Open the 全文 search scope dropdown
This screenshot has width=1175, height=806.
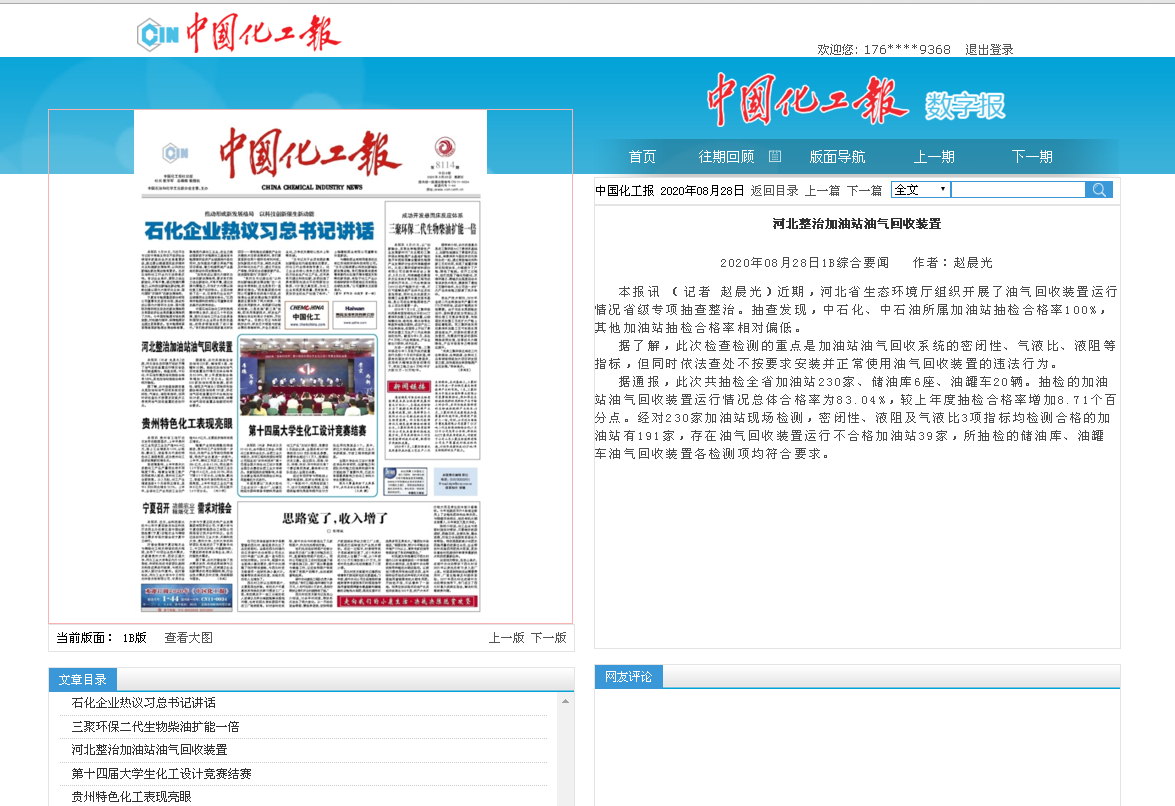(x=920, y=190)
